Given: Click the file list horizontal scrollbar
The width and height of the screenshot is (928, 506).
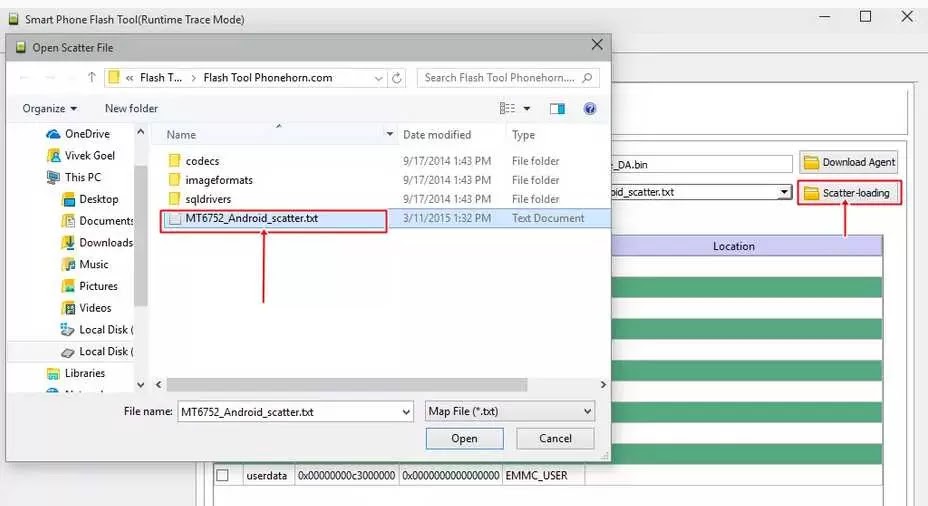Looking at the screenshot, I should click(347, 385).
